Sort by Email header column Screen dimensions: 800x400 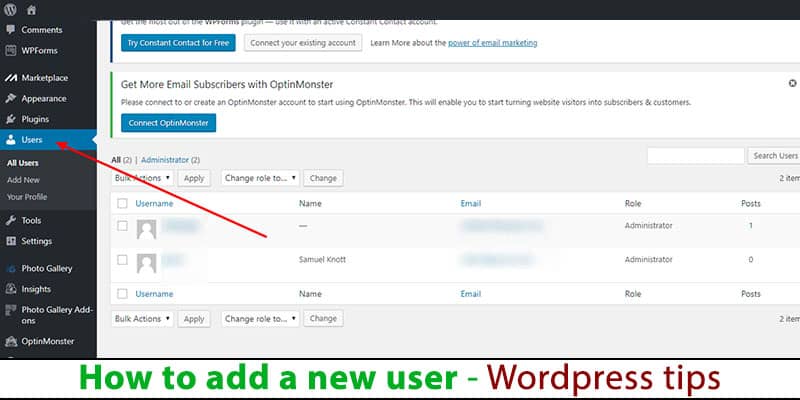click(x=470, y=204)
